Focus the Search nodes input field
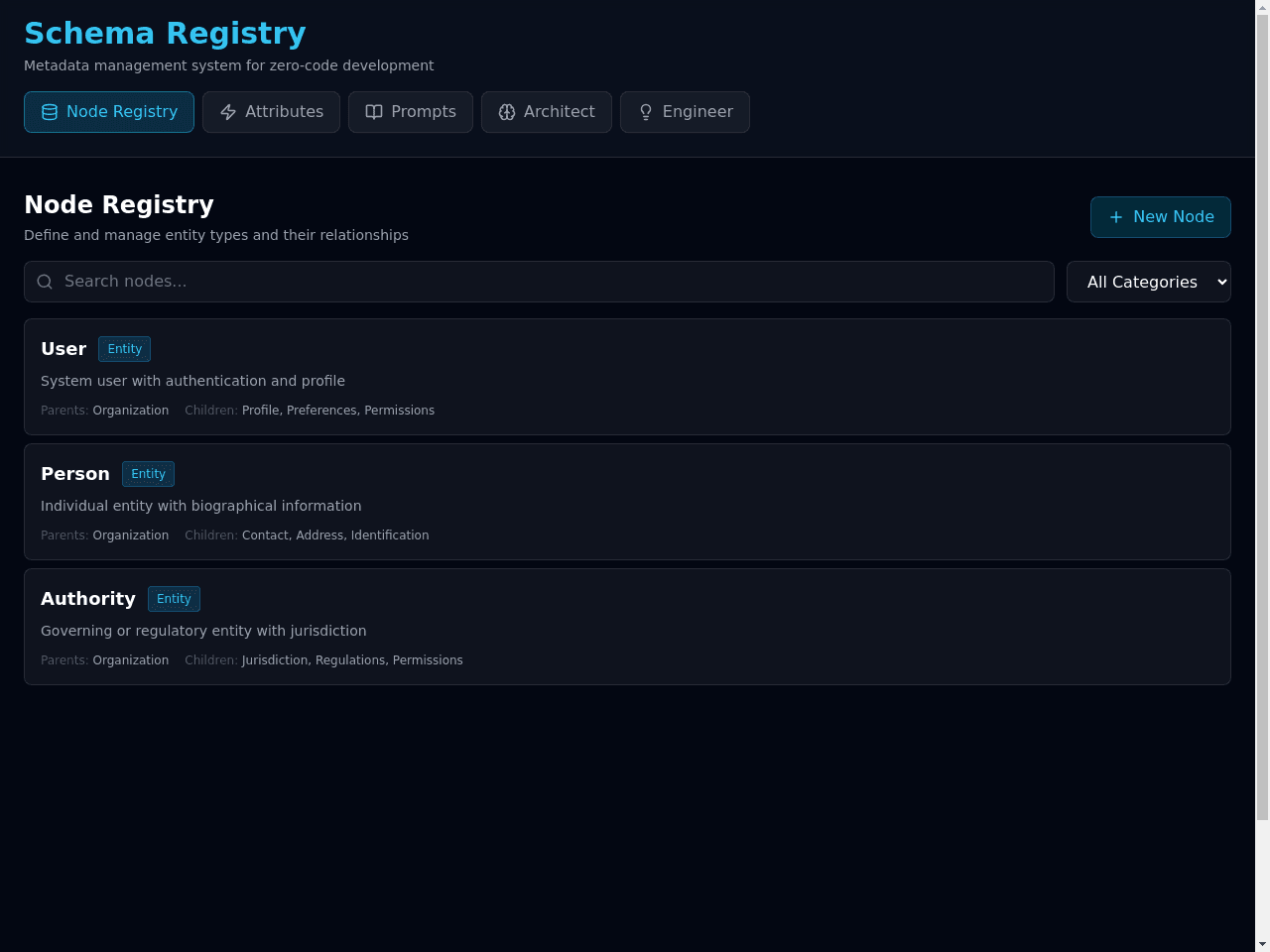The height and width of the screenshot is (952, 1270). click(x=539, y=282)
